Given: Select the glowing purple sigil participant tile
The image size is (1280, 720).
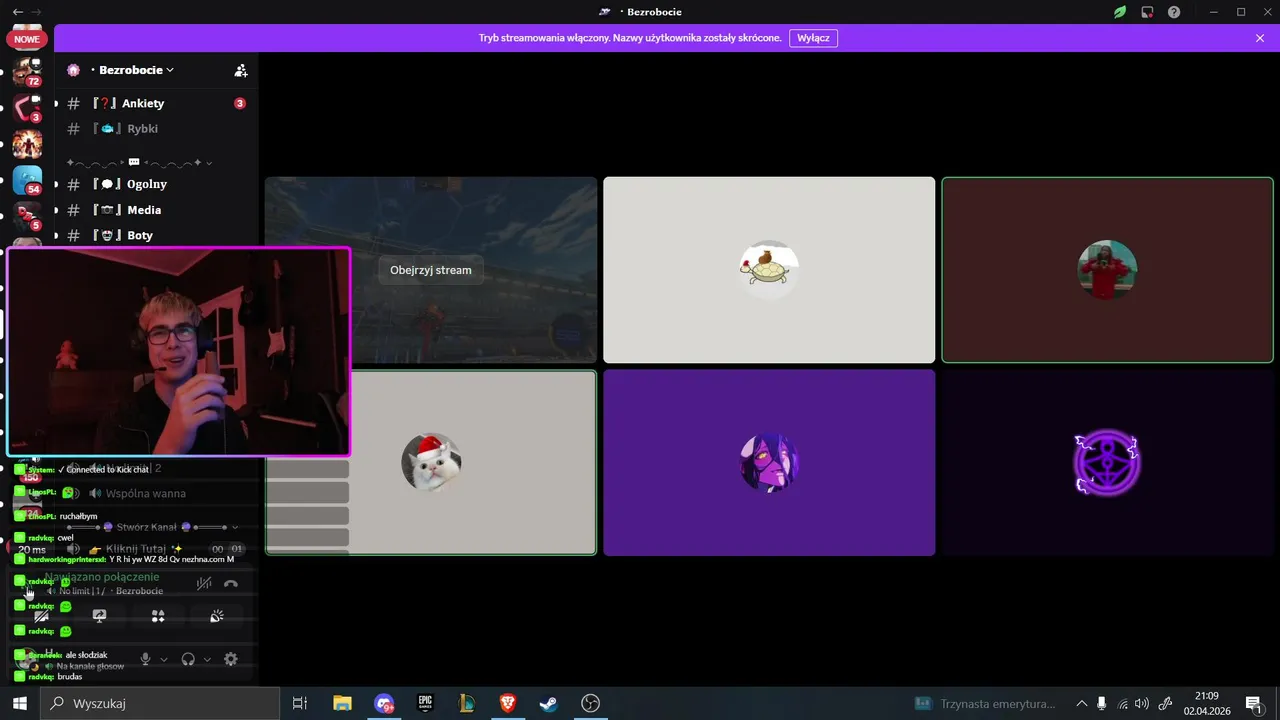Looking at the screenshot, I should pos(1107,463).
